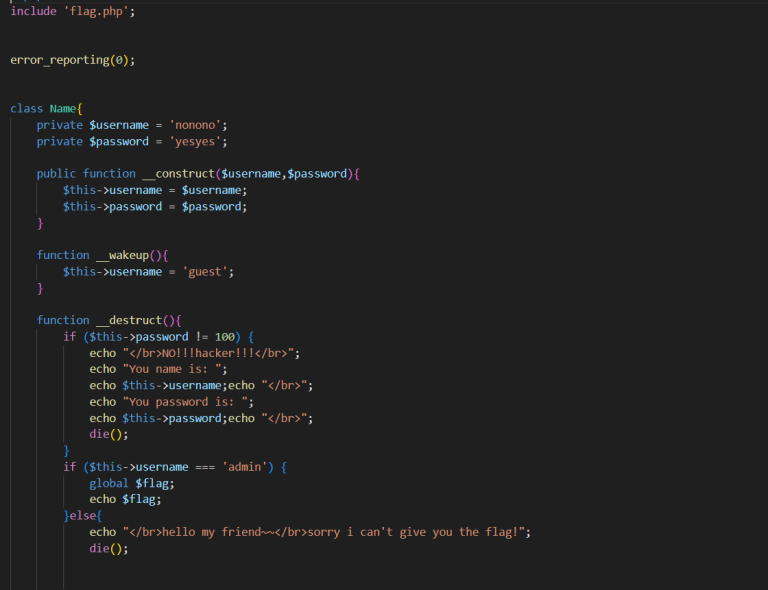Click the number 100 in the password comparison
Image resolution: width=768 pixels, height=590 pixels.
(x=225, y=337)
